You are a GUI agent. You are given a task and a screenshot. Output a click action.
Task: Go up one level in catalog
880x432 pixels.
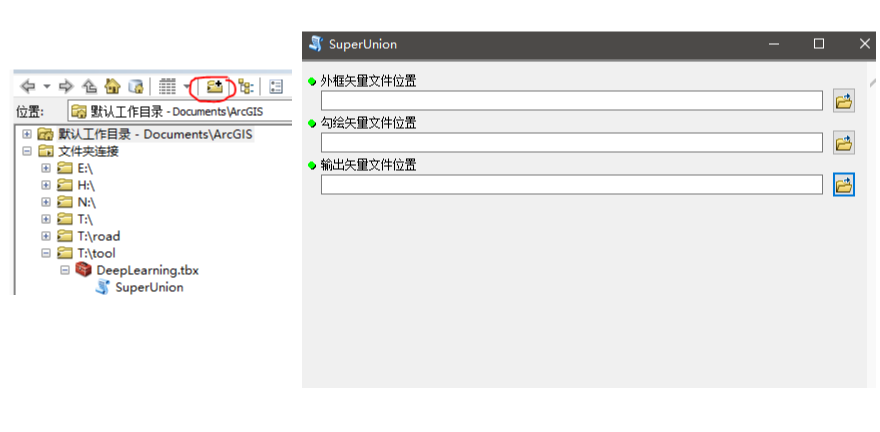(90, 87)
